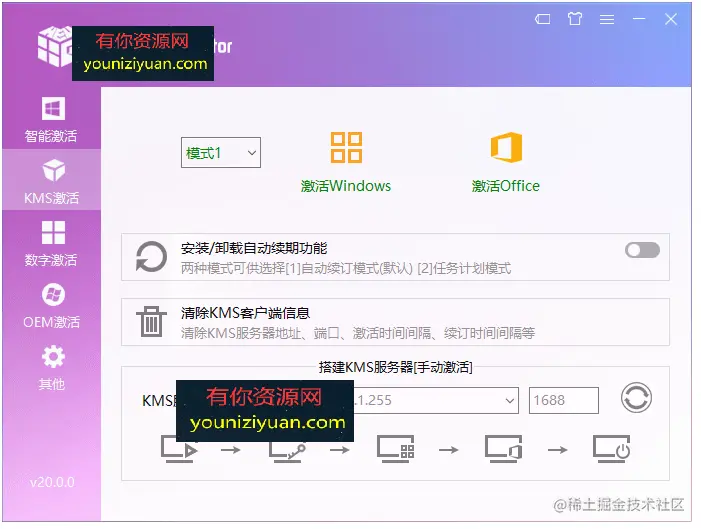Click the v20.0.0 version label
This screenshot has width=701, height=529.
point(52,482)
